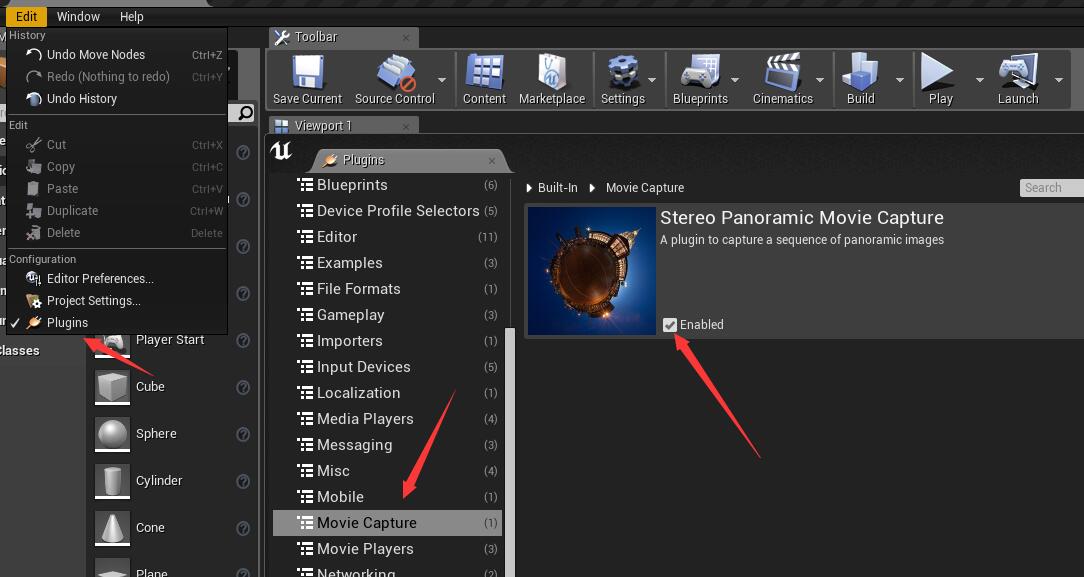Select the File Formats category
The image size is (1084, 577).
(x=387, y=289)
